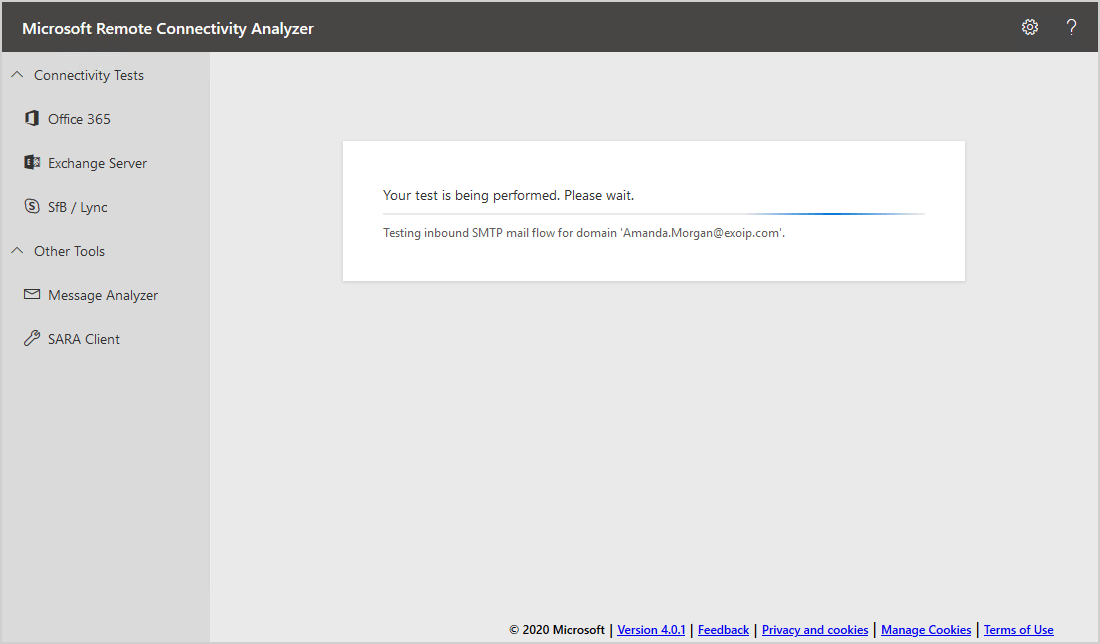Click the Other Tools section label
Viewport: 1100px width, 644px height.
coord(69,251)
